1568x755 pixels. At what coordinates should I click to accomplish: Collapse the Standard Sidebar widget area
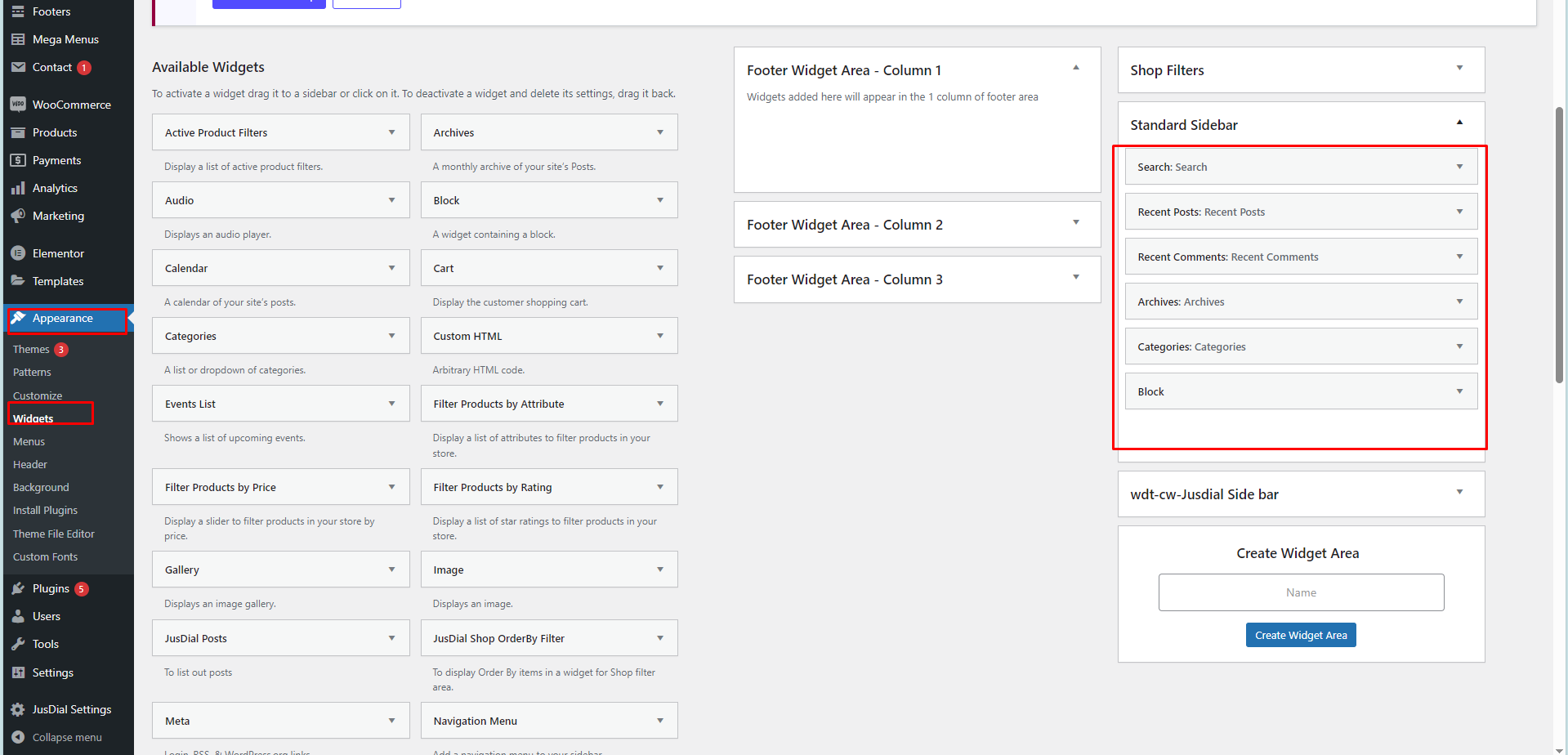click(1459, 123)
